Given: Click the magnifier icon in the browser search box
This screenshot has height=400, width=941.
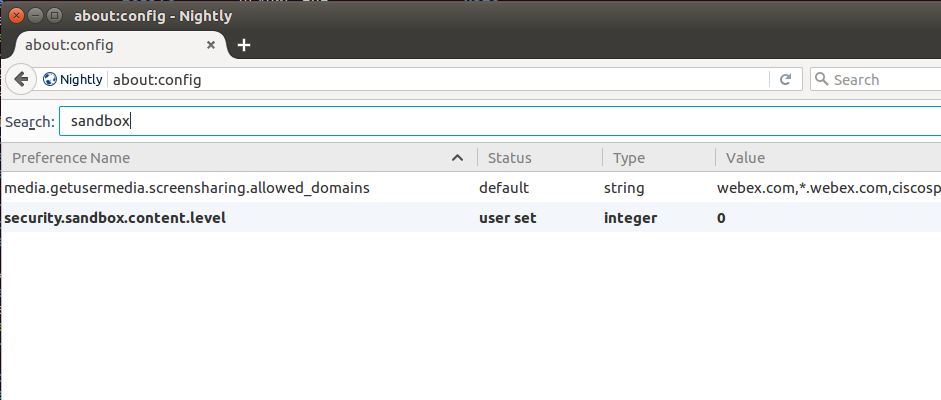Looking at the screenshot, I should tap(822, 79).
